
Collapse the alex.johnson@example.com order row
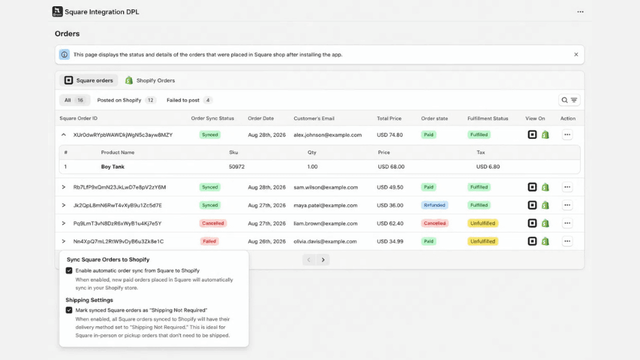pyautogui.click(x=64, y=135)
